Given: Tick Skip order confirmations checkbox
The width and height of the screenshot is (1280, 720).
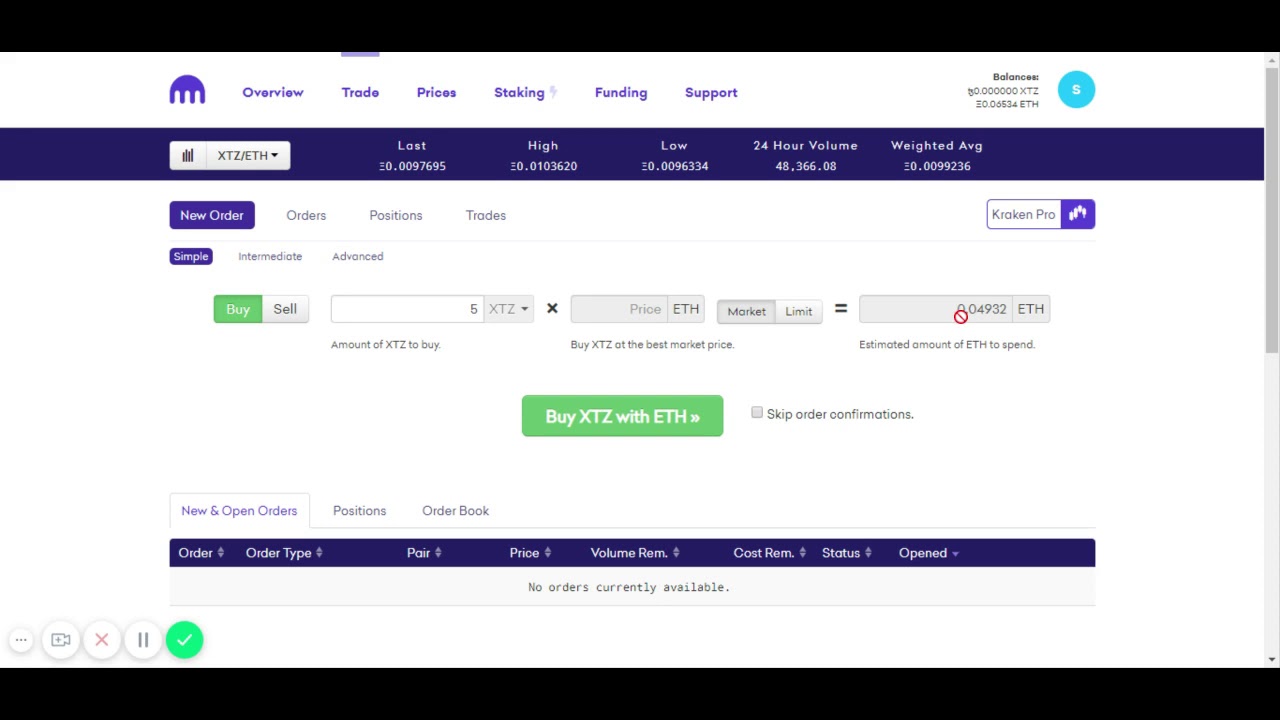Looking at the screenshot, I should pos(757,413).
